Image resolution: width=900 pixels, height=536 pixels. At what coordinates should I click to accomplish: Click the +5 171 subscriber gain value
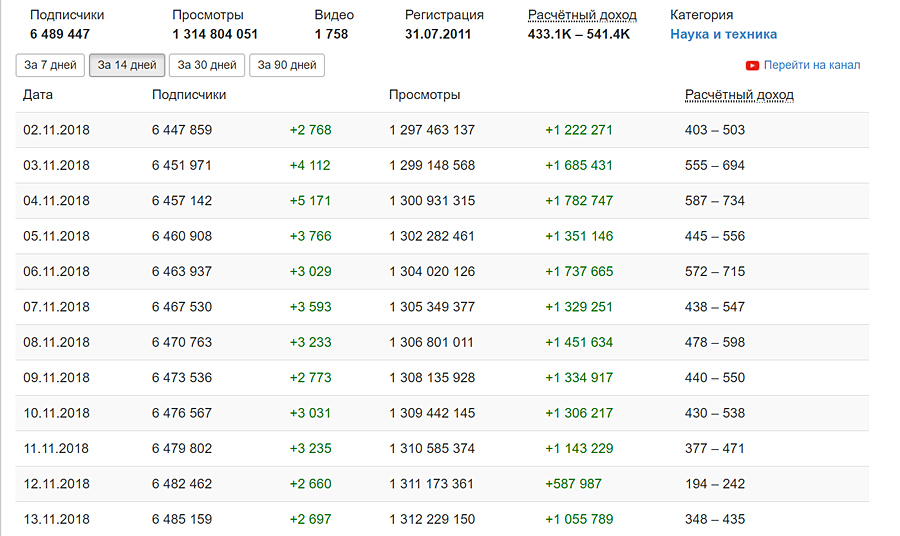(x=310, y=201)
